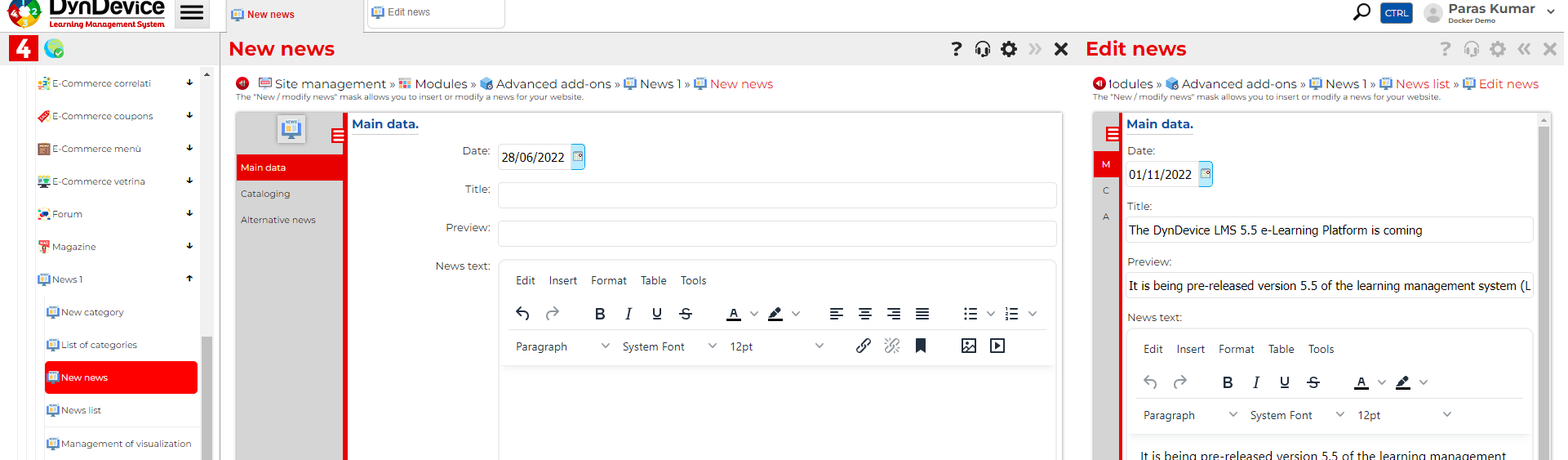Open settings gear in New news panel

[1009, 49]
